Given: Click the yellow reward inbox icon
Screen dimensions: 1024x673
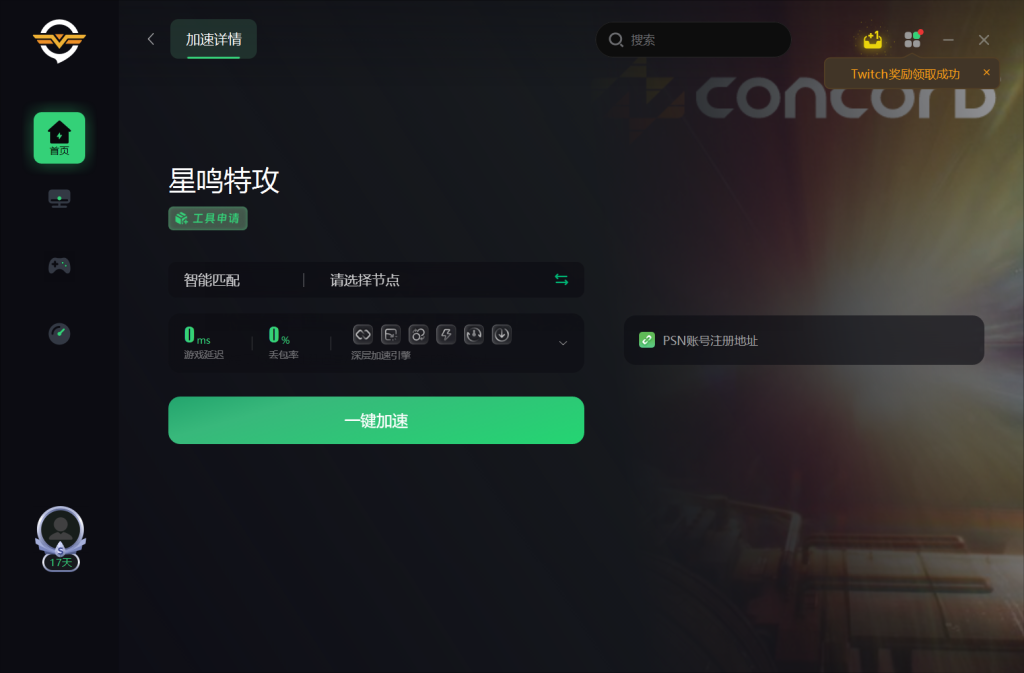Looking at the screenshot, I should tap(872, 40).
